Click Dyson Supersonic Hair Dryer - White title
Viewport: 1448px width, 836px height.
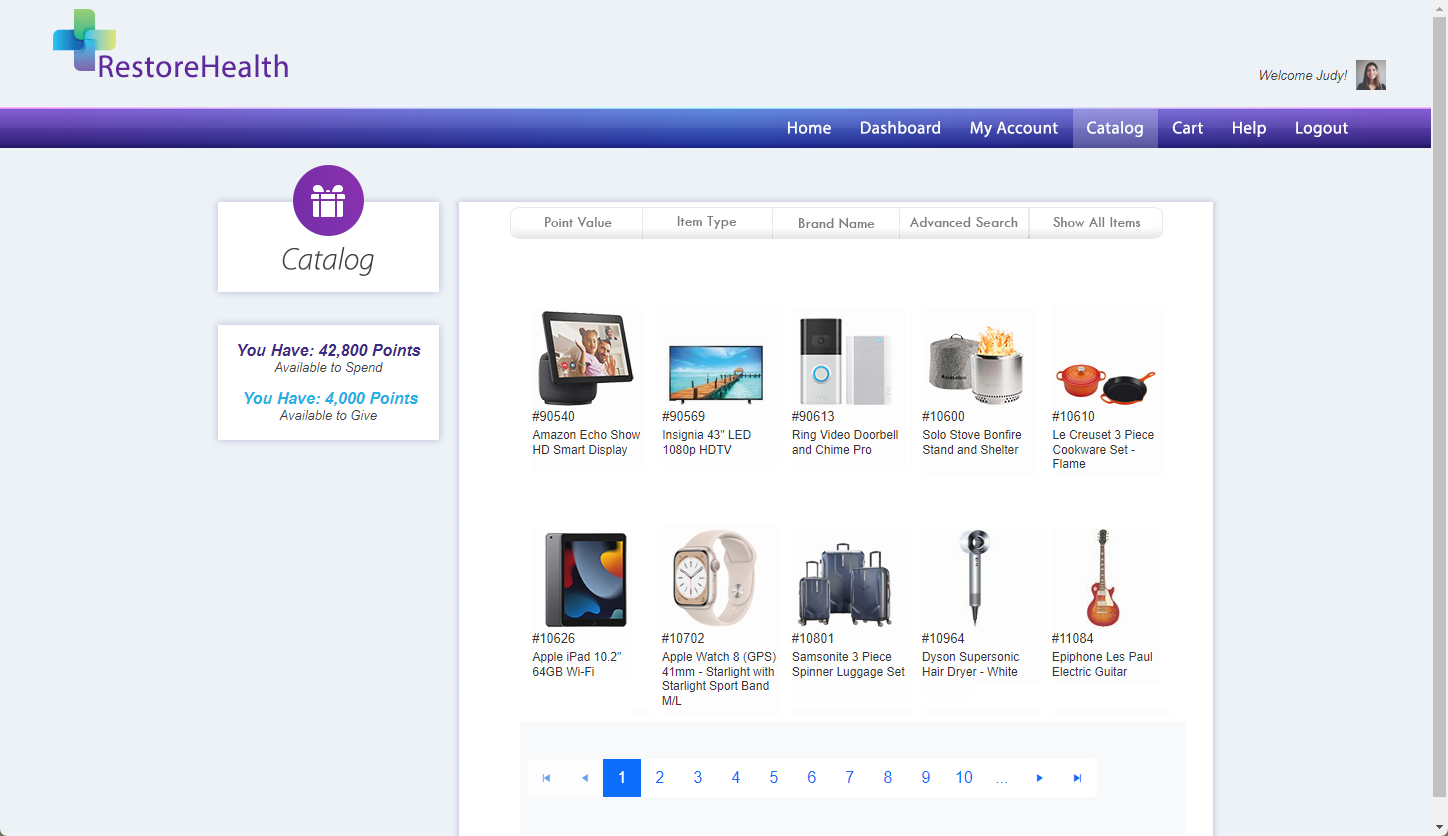click(x=971, y=665)
